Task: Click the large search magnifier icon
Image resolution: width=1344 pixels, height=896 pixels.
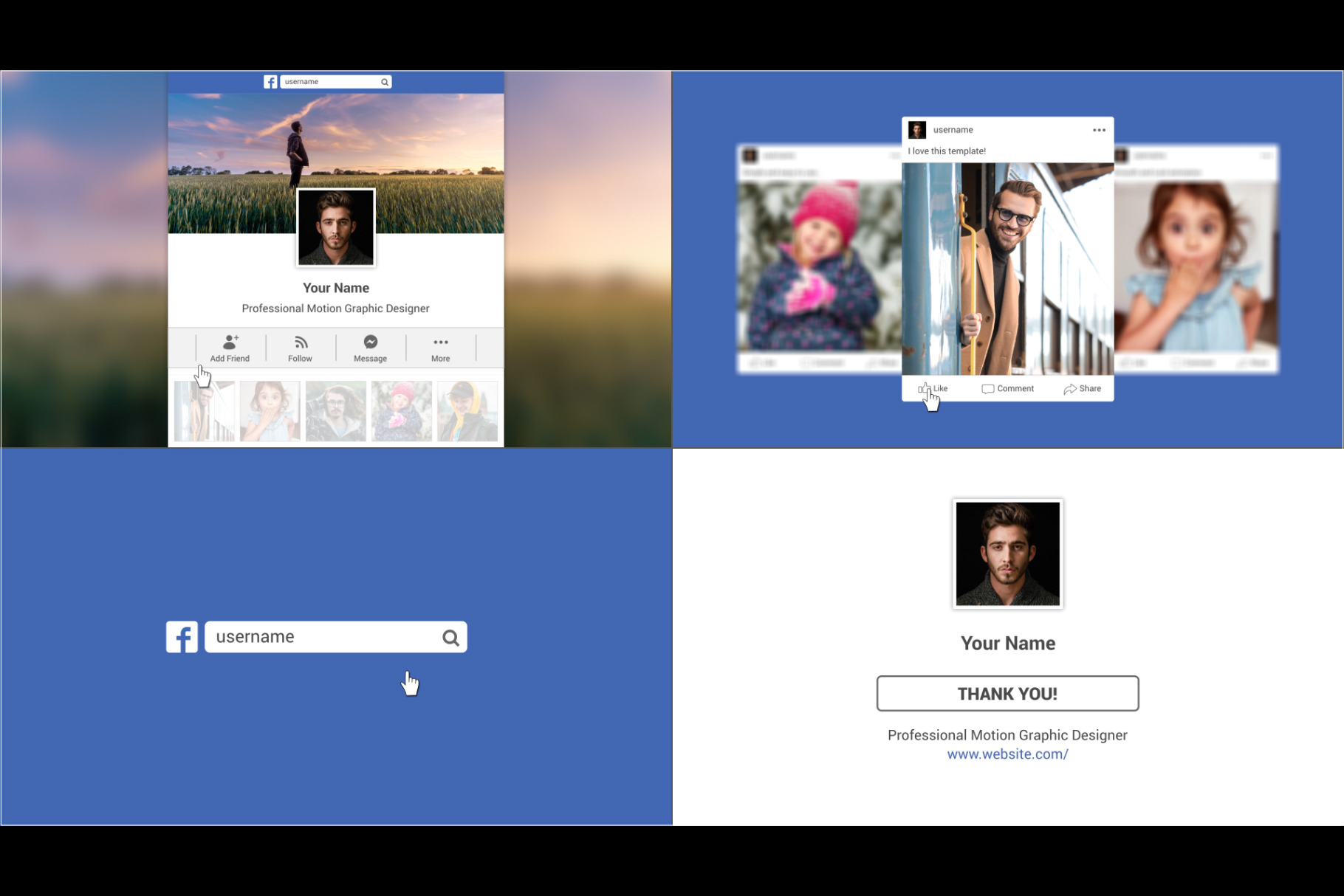Action: click(x=450, y=638)
